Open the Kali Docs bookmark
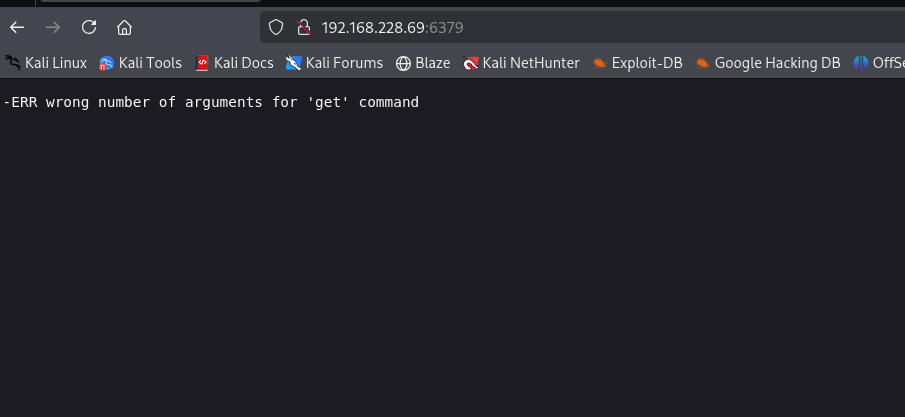The width and height of the screenshot is (905, 417). tap(234, 63)
